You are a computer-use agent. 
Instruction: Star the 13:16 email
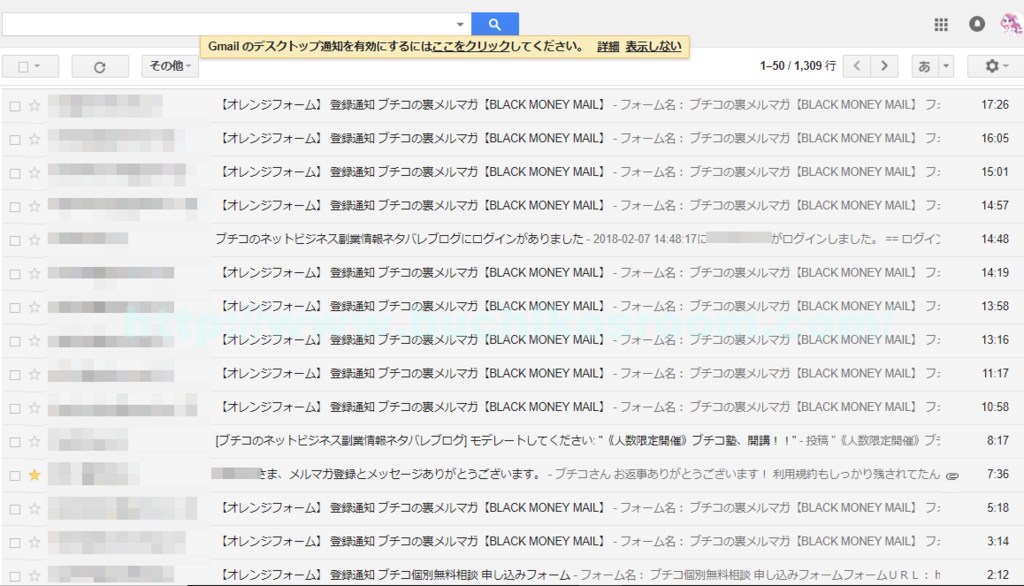coord(35,340)
